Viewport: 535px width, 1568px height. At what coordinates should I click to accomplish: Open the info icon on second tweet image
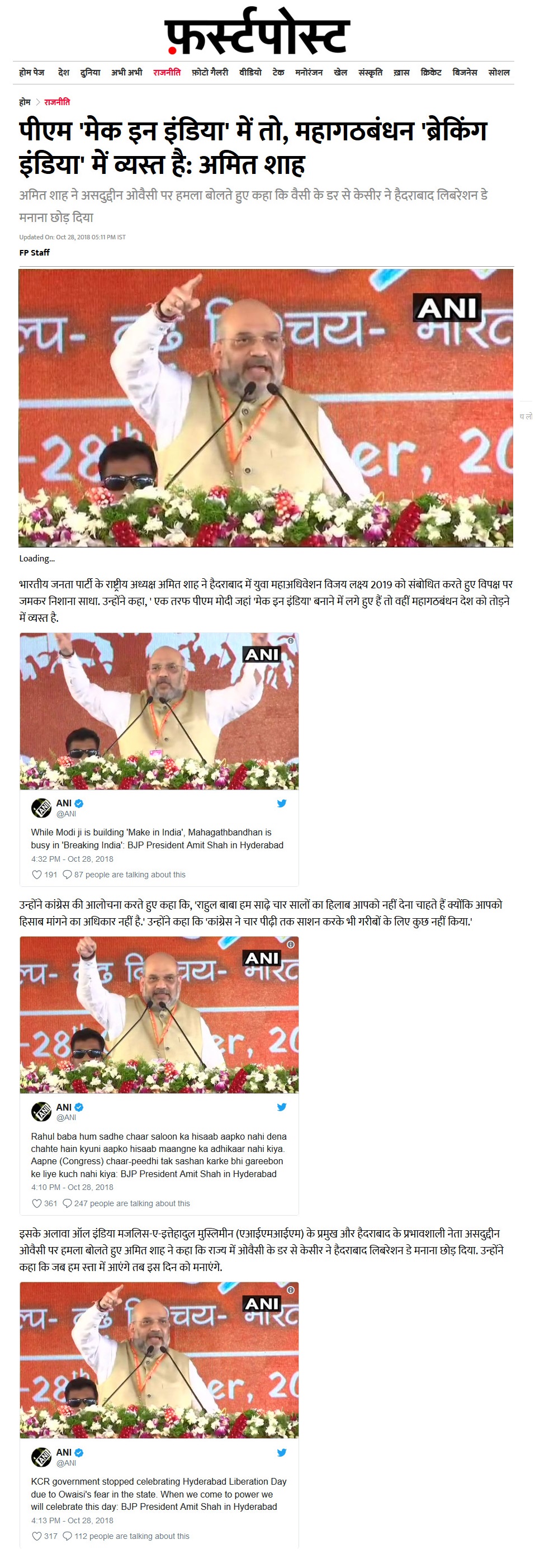click(x=291, y=944)
